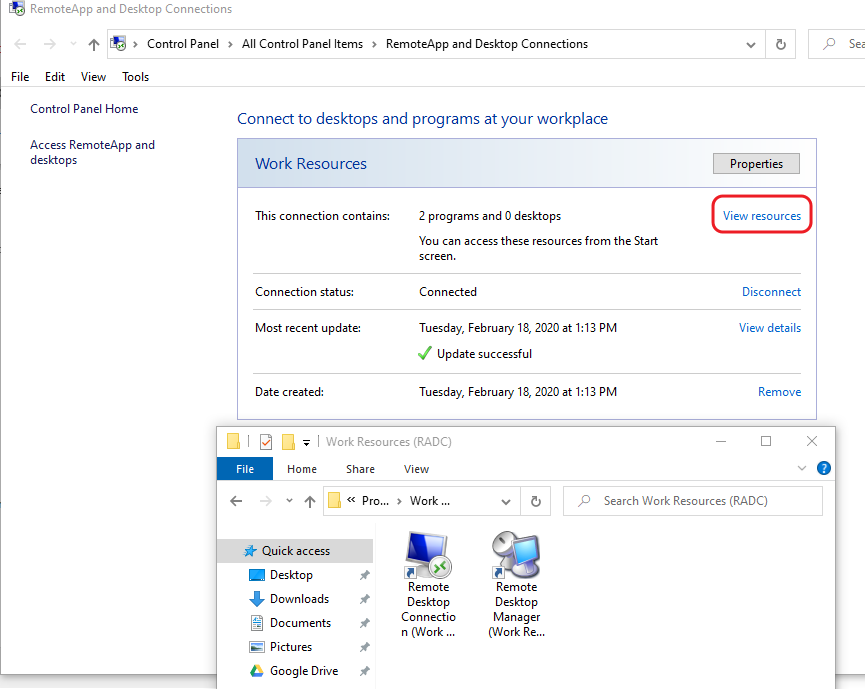Click the folder icon in the Explorer address bar
865x689 pixels.
point(334,500)
